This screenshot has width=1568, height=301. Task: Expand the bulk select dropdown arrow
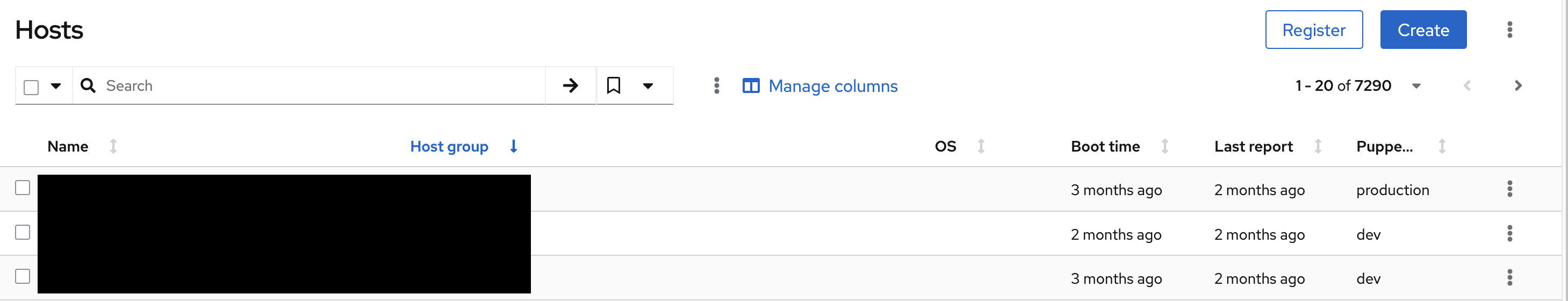56,86
